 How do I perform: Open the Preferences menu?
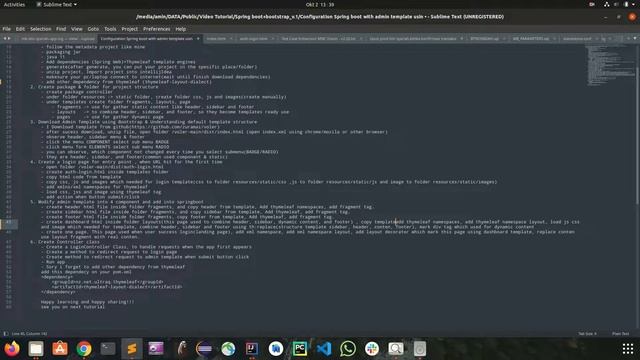click(x=157, y=29)
